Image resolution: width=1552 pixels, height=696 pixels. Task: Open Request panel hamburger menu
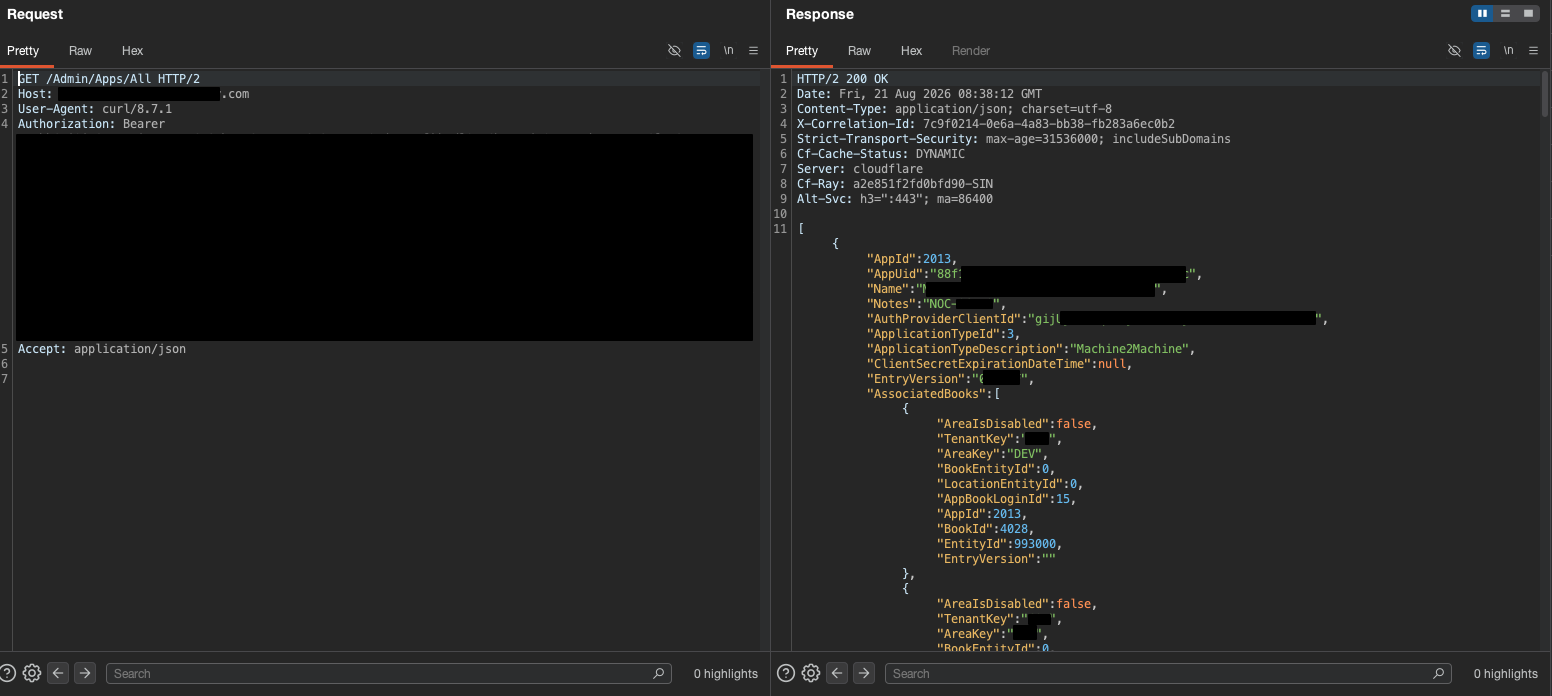point(754,50)
